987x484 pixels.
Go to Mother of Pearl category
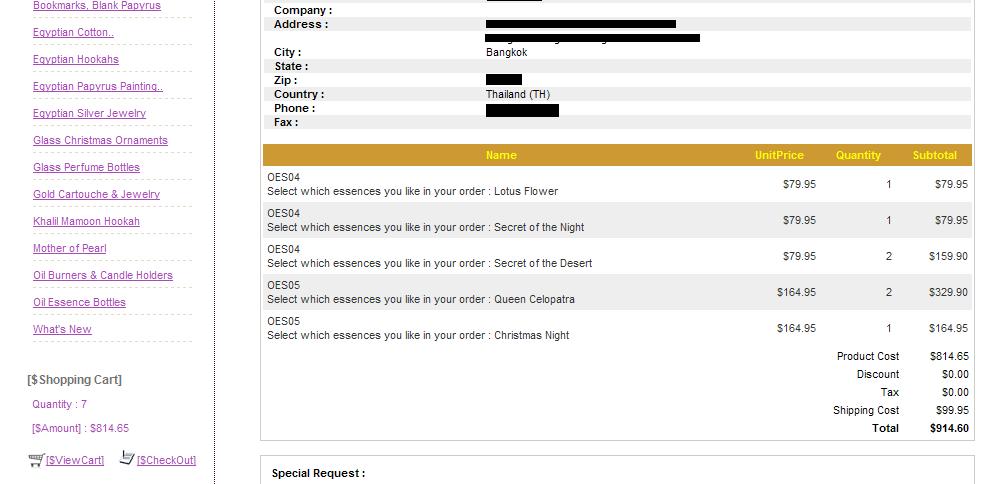[69, 249]
